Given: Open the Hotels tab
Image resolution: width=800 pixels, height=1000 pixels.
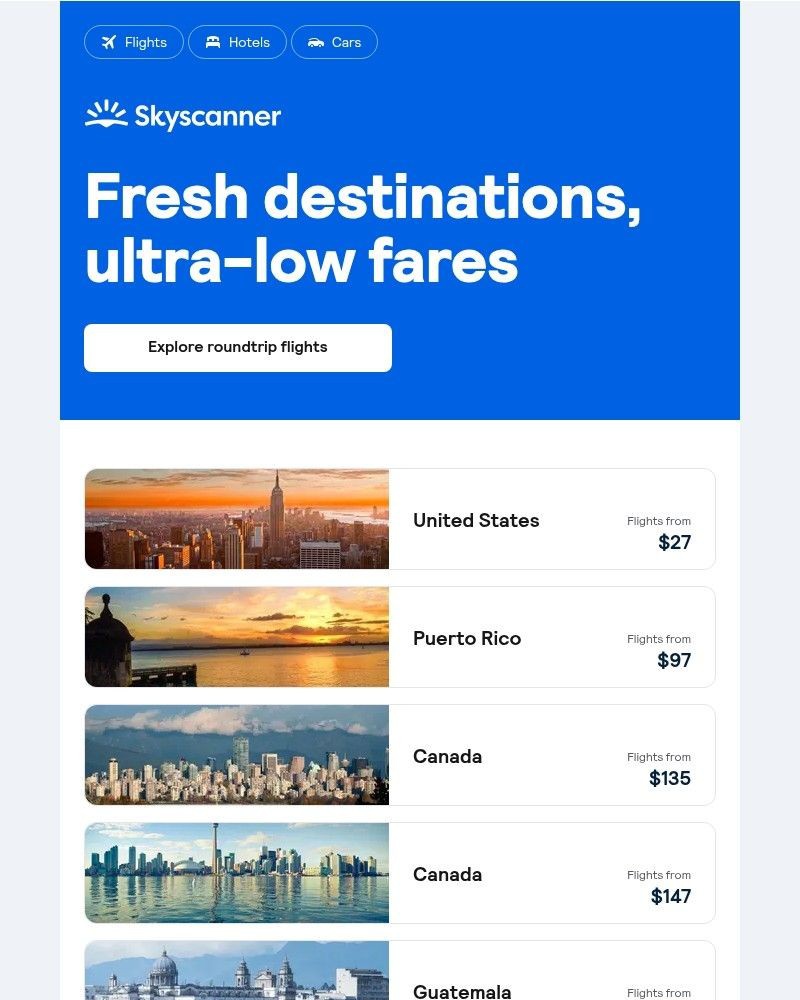Looking at the screenshot, I should 238,42.
